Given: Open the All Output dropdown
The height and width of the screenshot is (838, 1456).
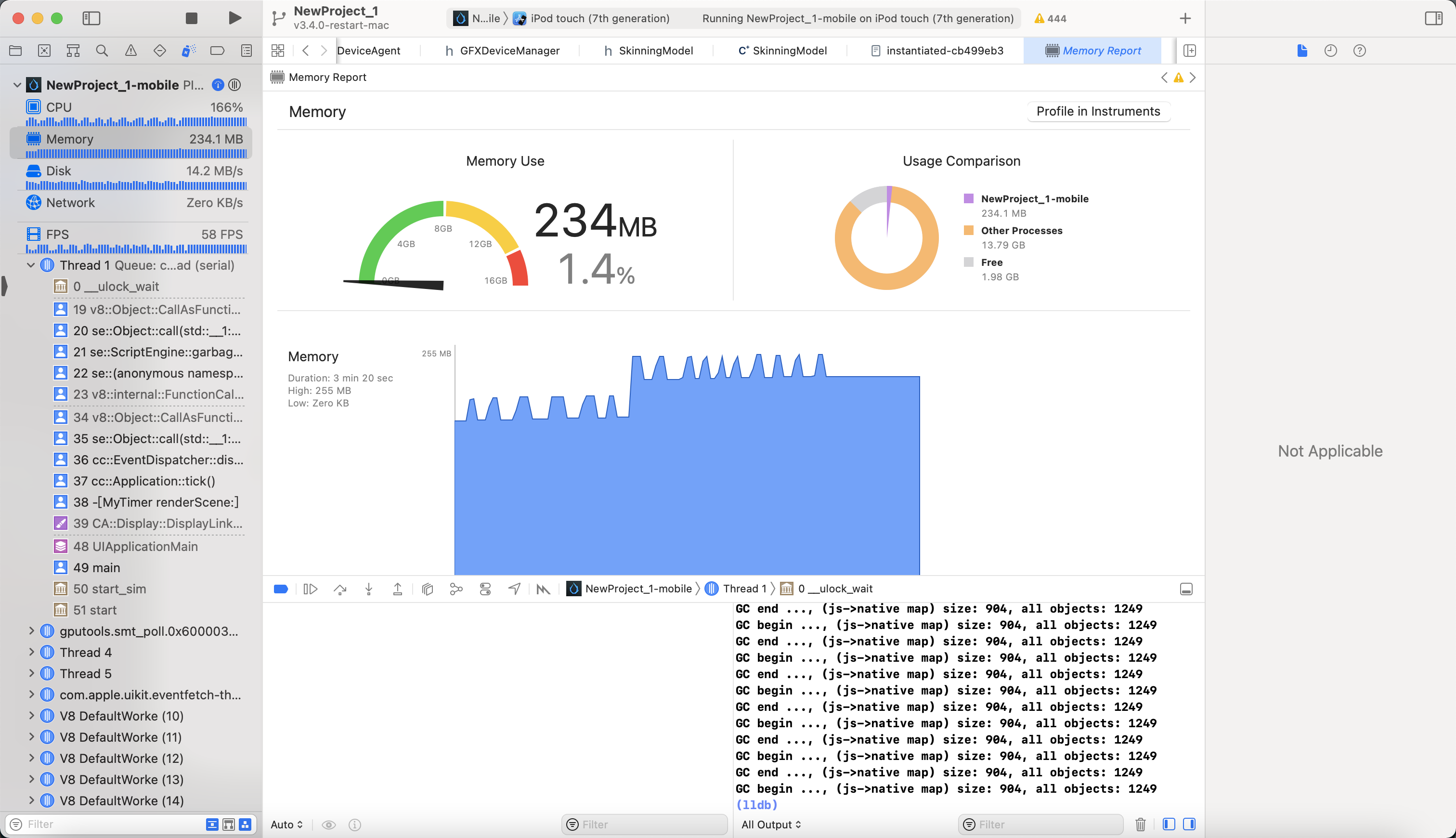Looking at the screenshot, I should (x=771, y=824).
